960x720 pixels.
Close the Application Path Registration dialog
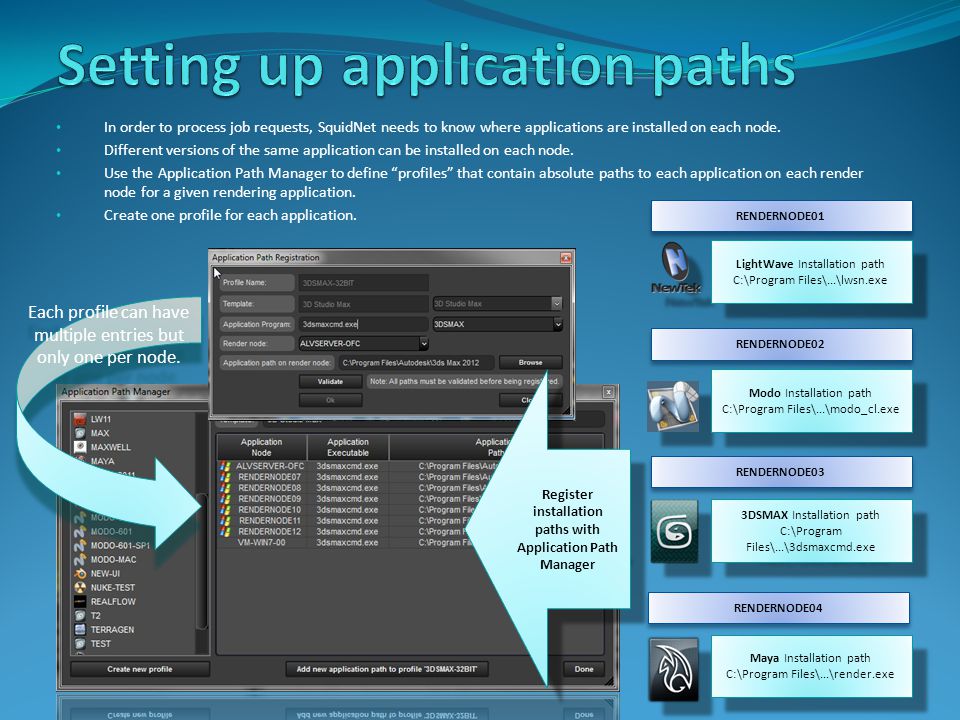566,258
